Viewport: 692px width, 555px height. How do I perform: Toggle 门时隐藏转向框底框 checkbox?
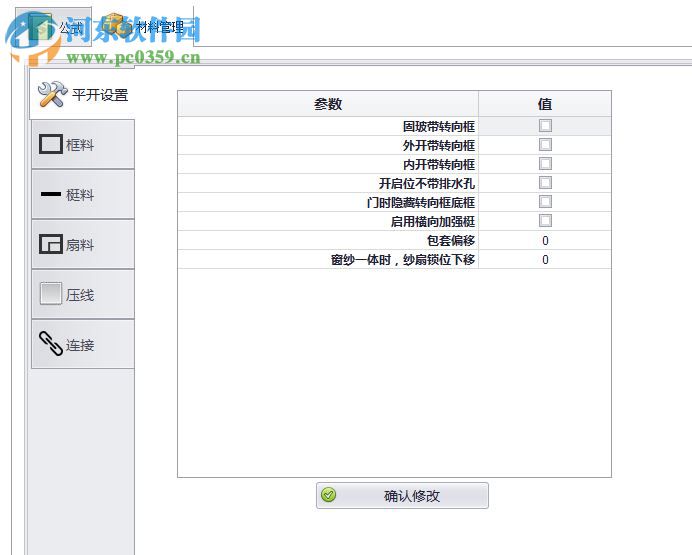tap(545, 202)
